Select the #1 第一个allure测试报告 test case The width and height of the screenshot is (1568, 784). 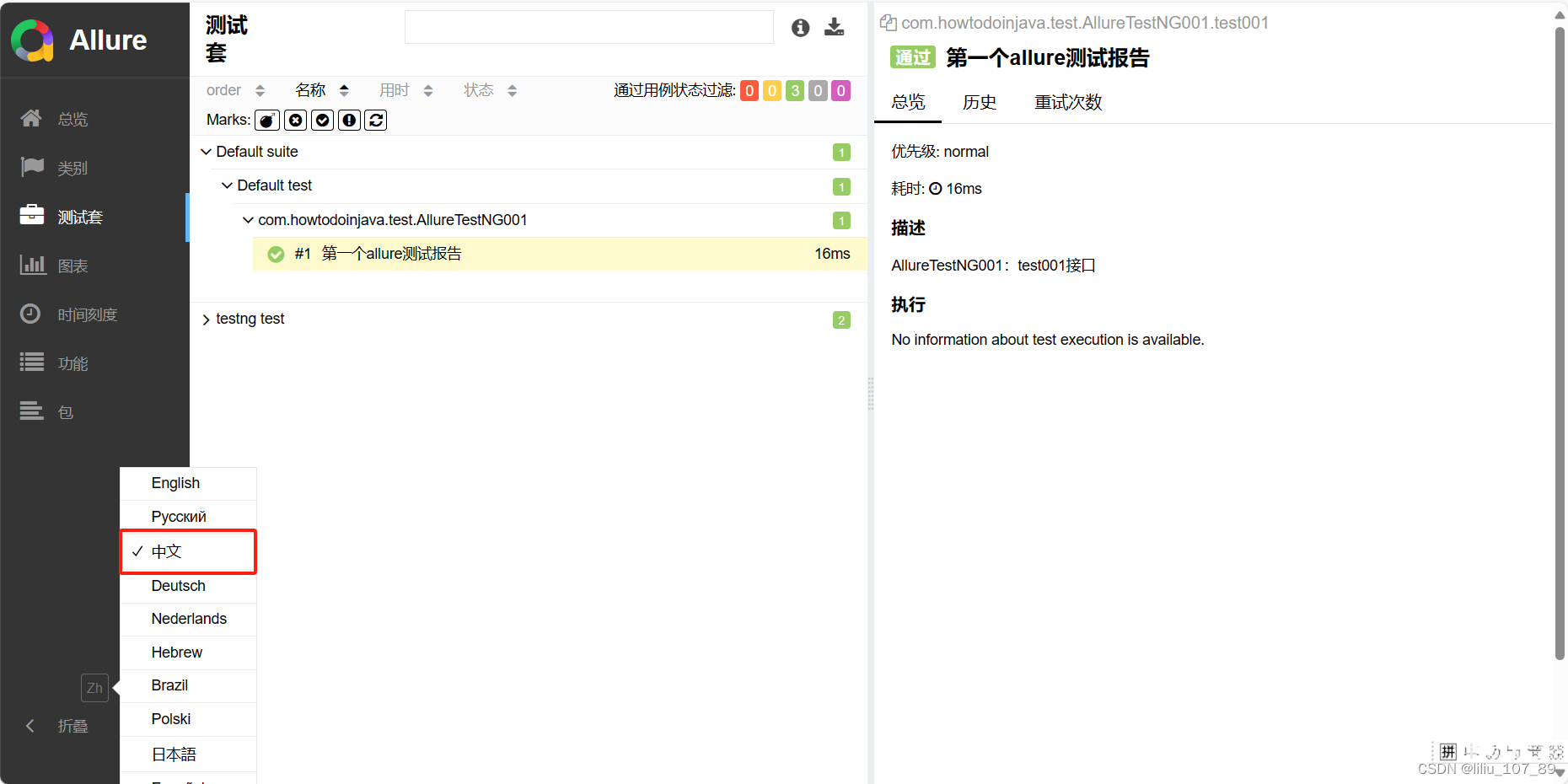(560, 254)
